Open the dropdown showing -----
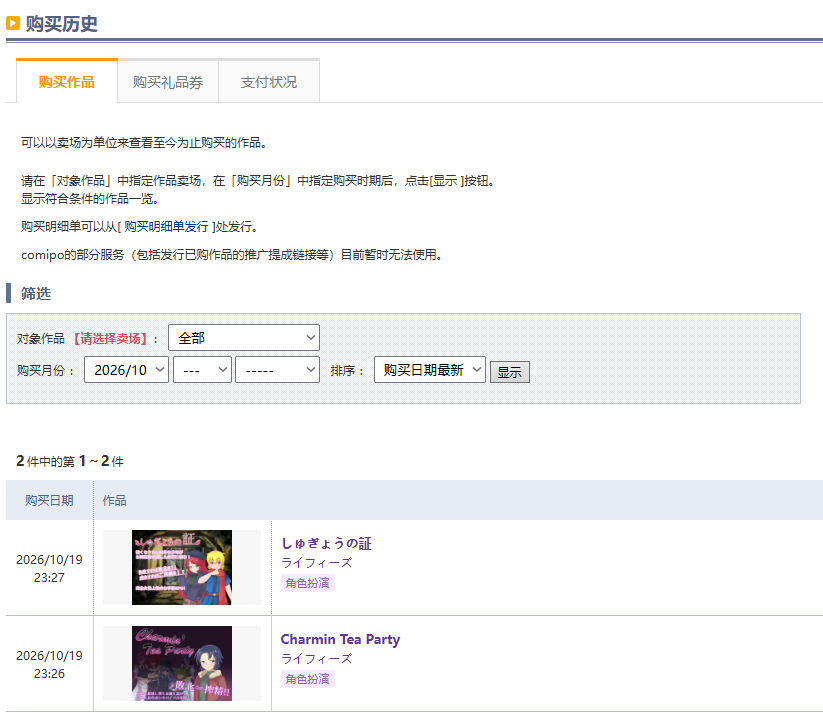Viewport: 823px width, 715px height. pos(277,370)
